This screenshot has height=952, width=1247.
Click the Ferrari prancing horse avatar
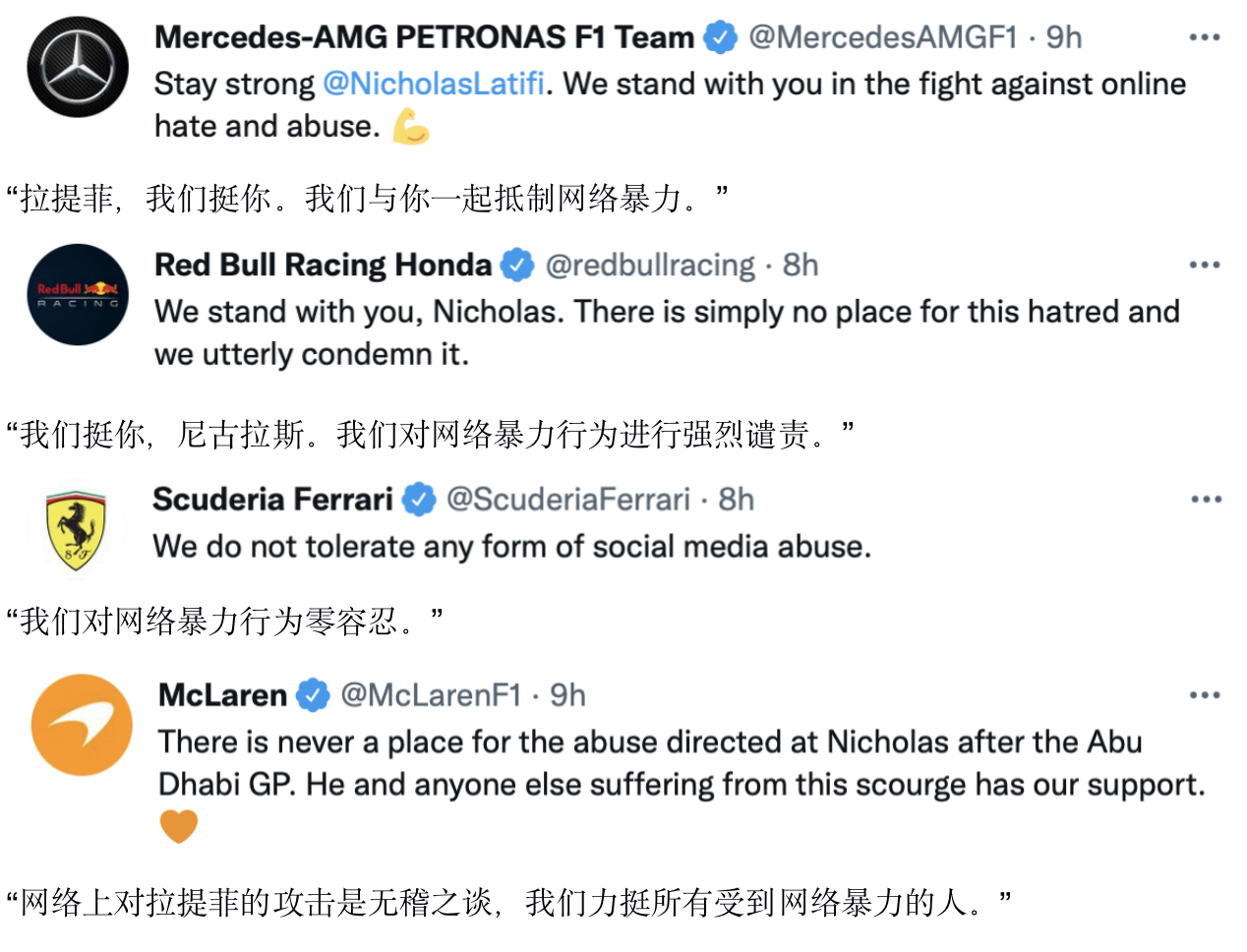(x=77, y=529)
